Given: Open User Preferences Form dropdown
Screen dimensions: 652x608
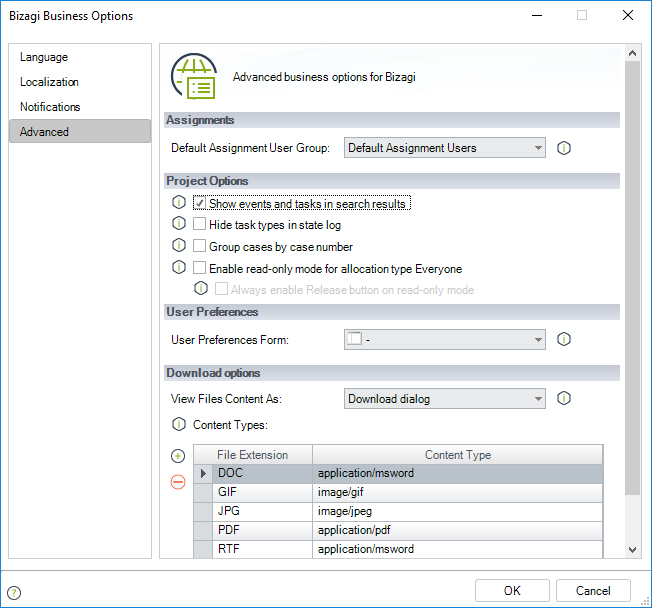Looking at the screenshot, I should 445,340.
